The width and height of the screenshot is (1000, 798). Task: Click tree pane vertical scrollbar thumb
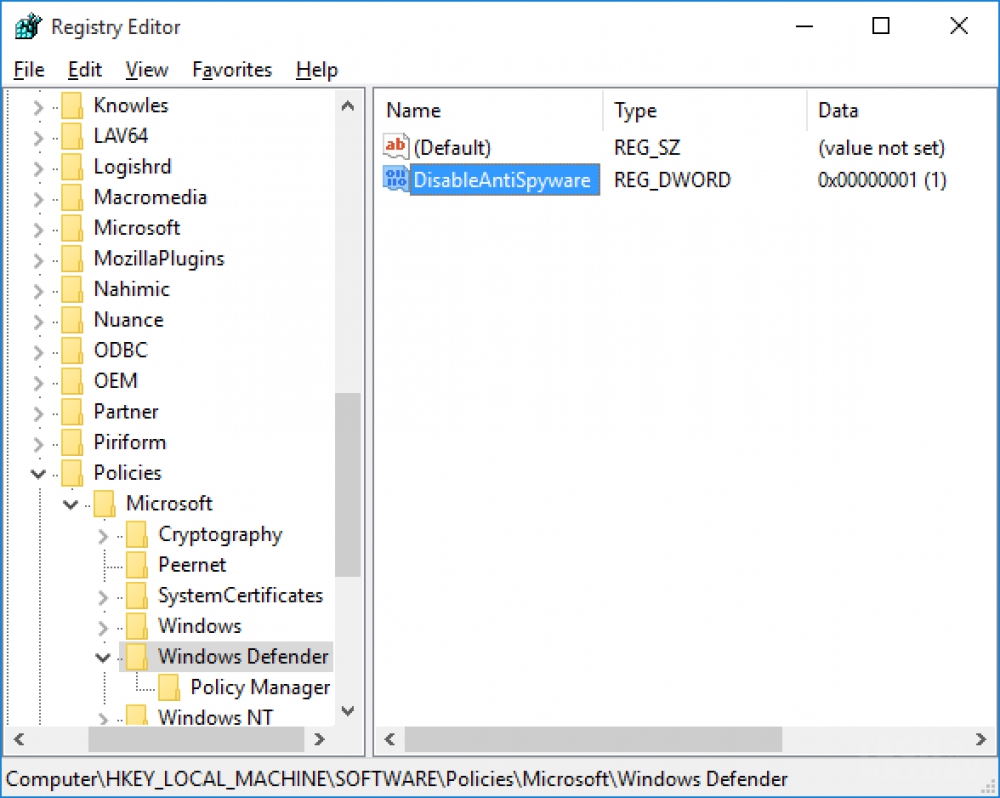pyautogui.click(x=348, y=485)
